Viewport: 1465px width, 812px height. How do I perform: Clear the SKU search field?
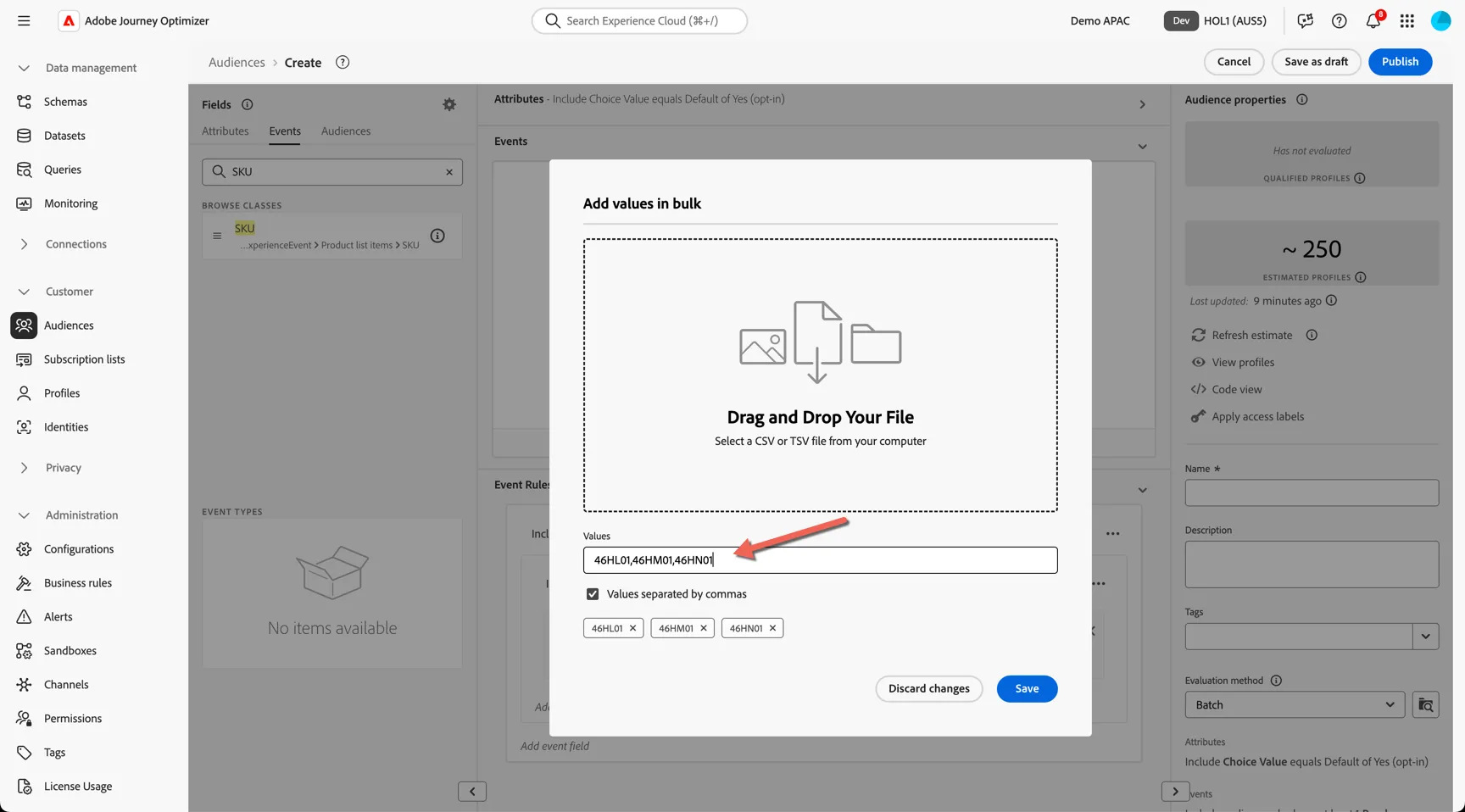(x=449, y=172)
